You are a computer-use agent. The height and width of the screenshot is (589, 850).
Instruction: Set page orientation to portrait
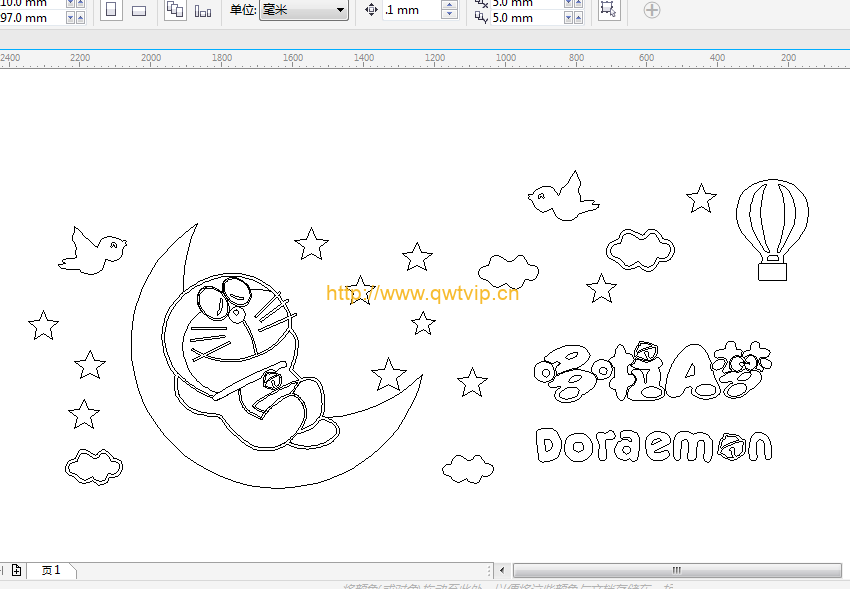coord(111,10)
